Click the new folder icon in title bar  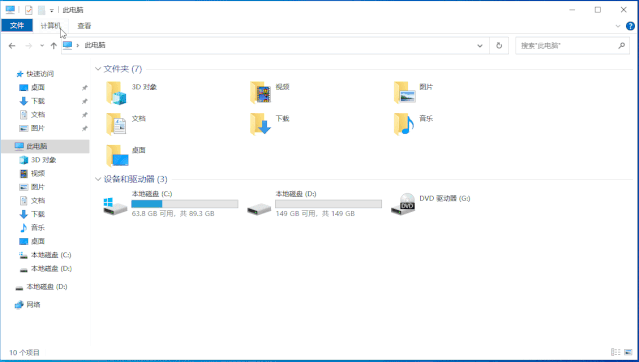[42, 10]
